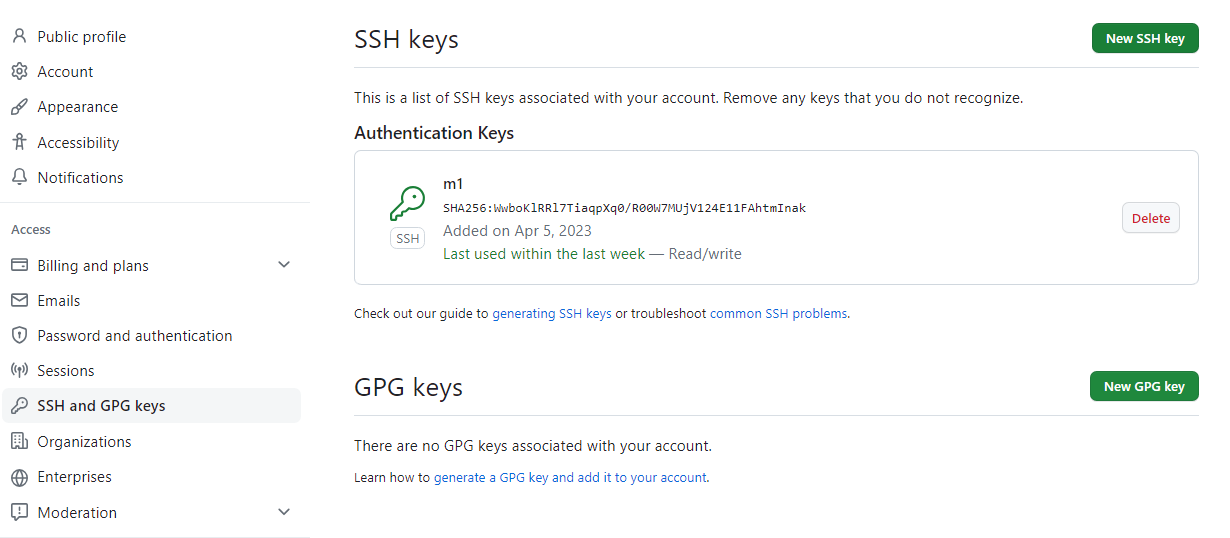Click the credit card icon for Billing

click(x=19, y=266)
